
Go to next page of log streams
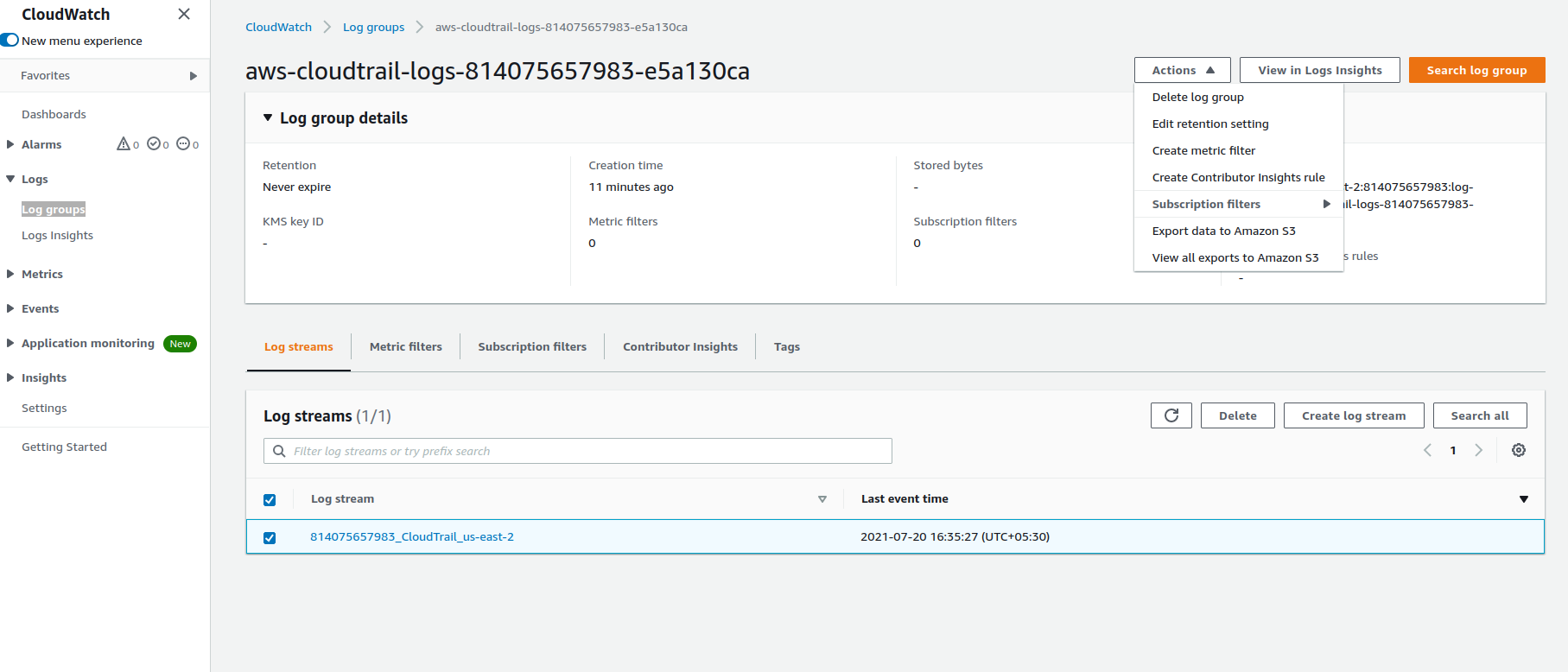[1479, 450]
